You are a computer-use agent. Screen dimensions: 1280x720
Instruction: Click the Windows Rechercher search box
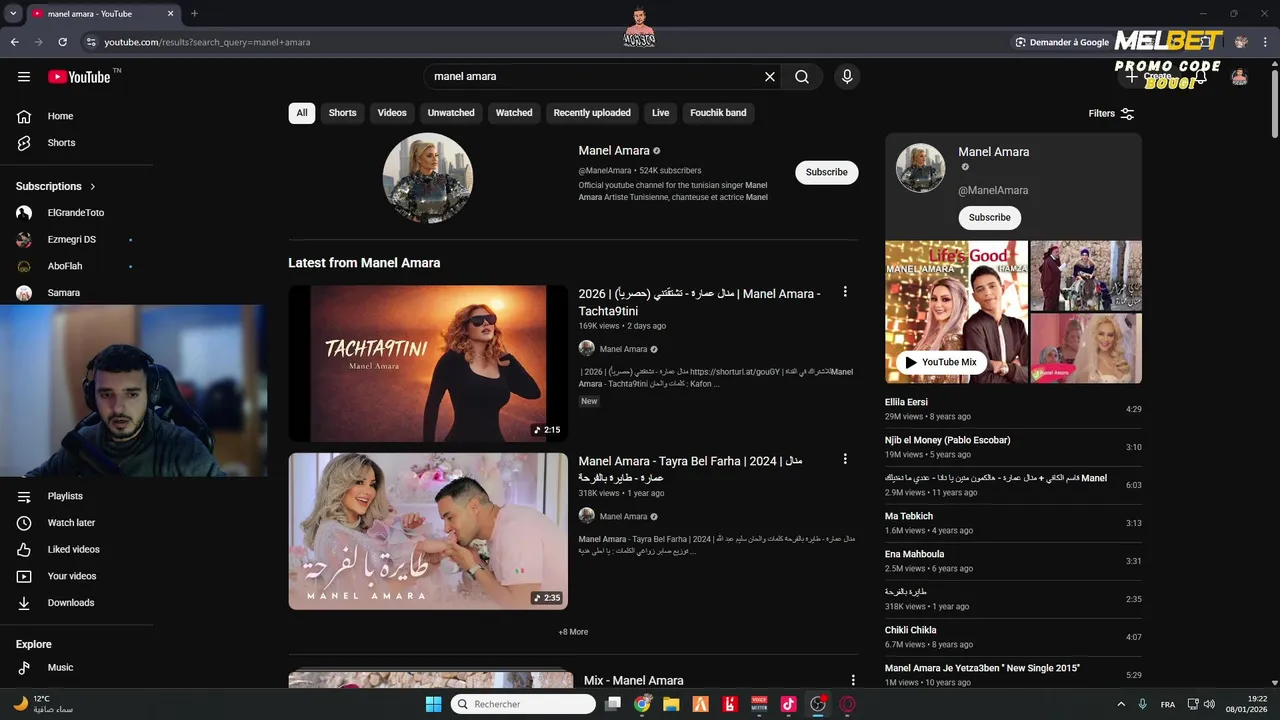pos(523,704)
